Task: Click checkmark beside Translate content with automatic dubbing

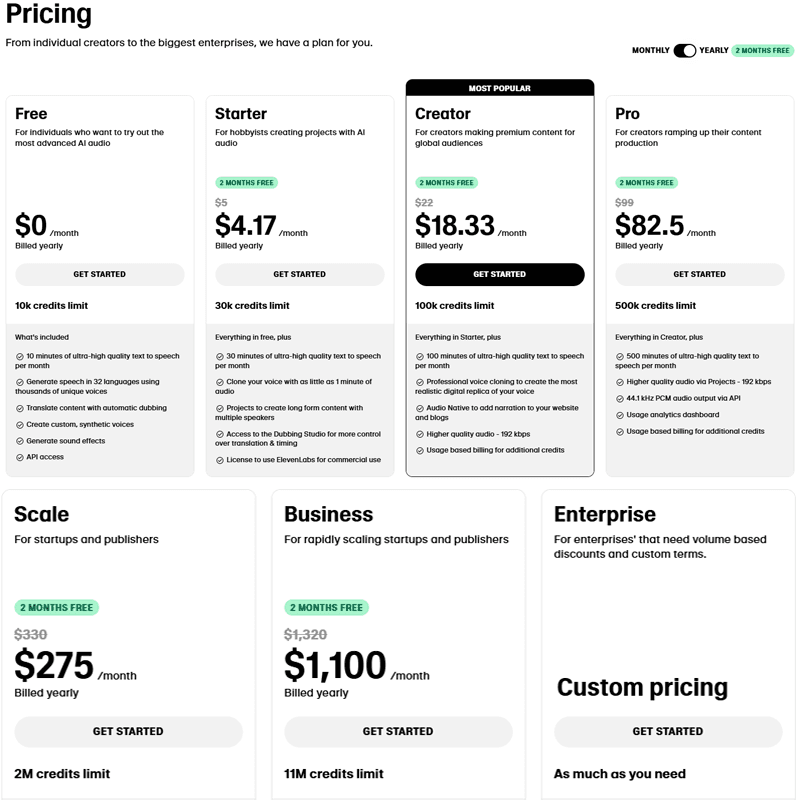Action: 20,408
